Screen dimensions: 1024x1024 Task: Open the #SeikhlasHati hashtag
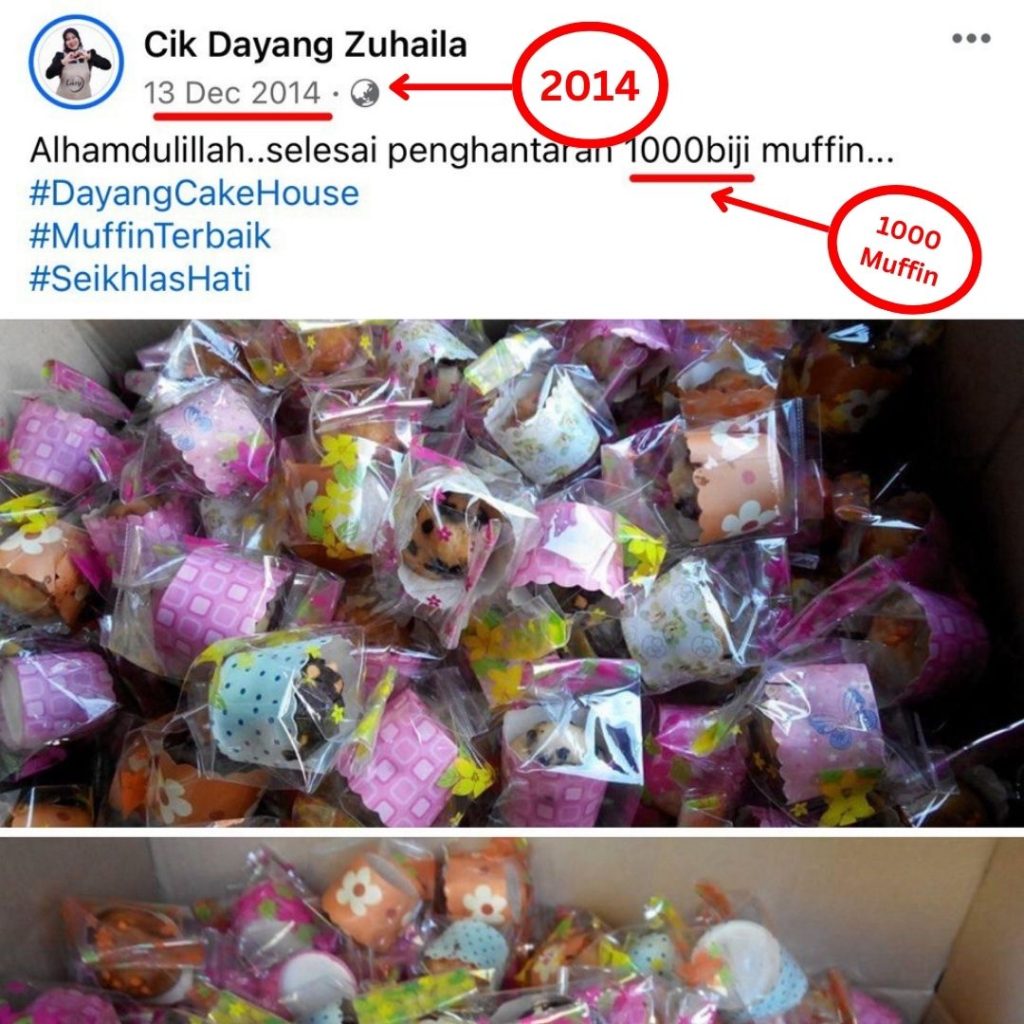(x=140, y=279)
